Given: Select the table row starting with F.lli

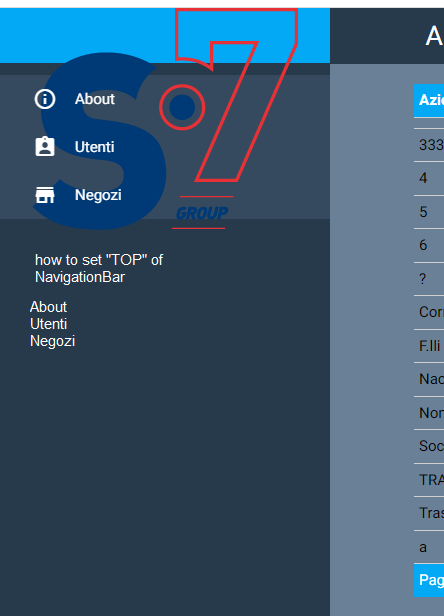Looking at the screenshot, I should [429, 346].
